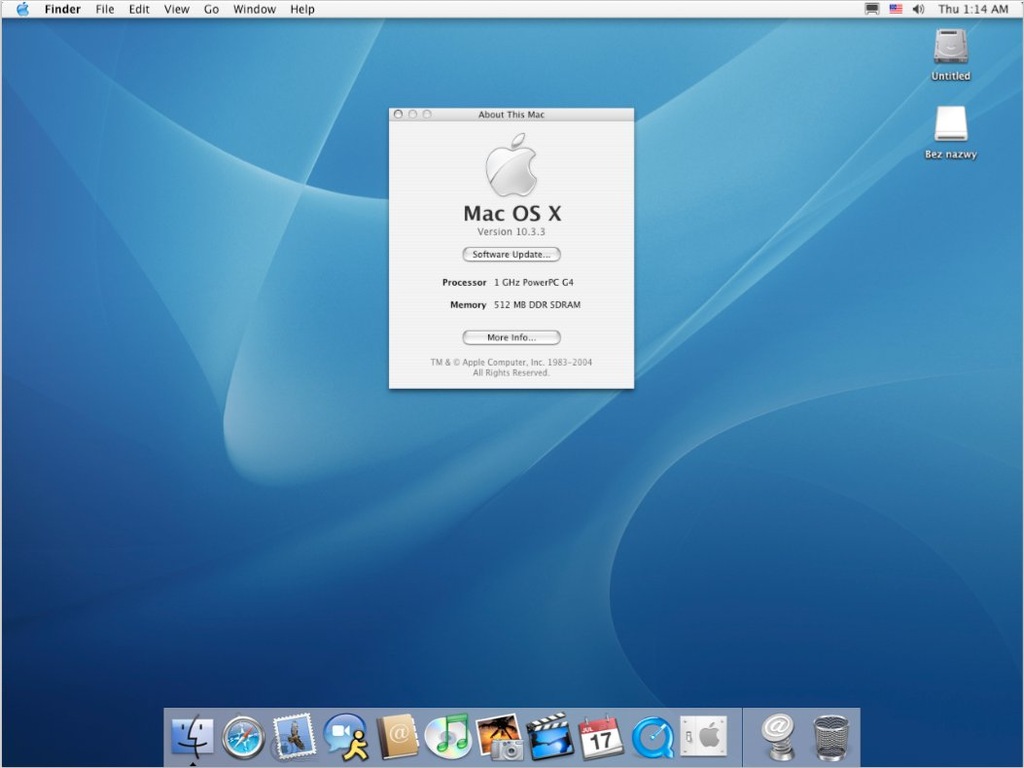This screenshot has height=768, width=1024.
Task: Open the US flag input menu
Action: click(895, 9)
